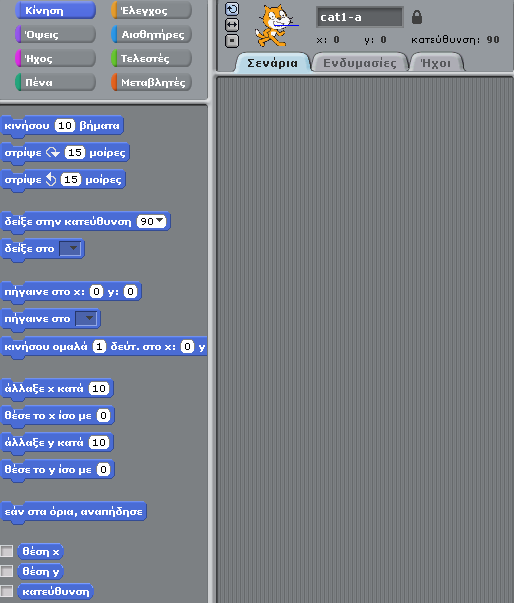Switch to the Ενδυμασίες tab
This screenshot has height=603, width=514.
click(x=359, y=63)
